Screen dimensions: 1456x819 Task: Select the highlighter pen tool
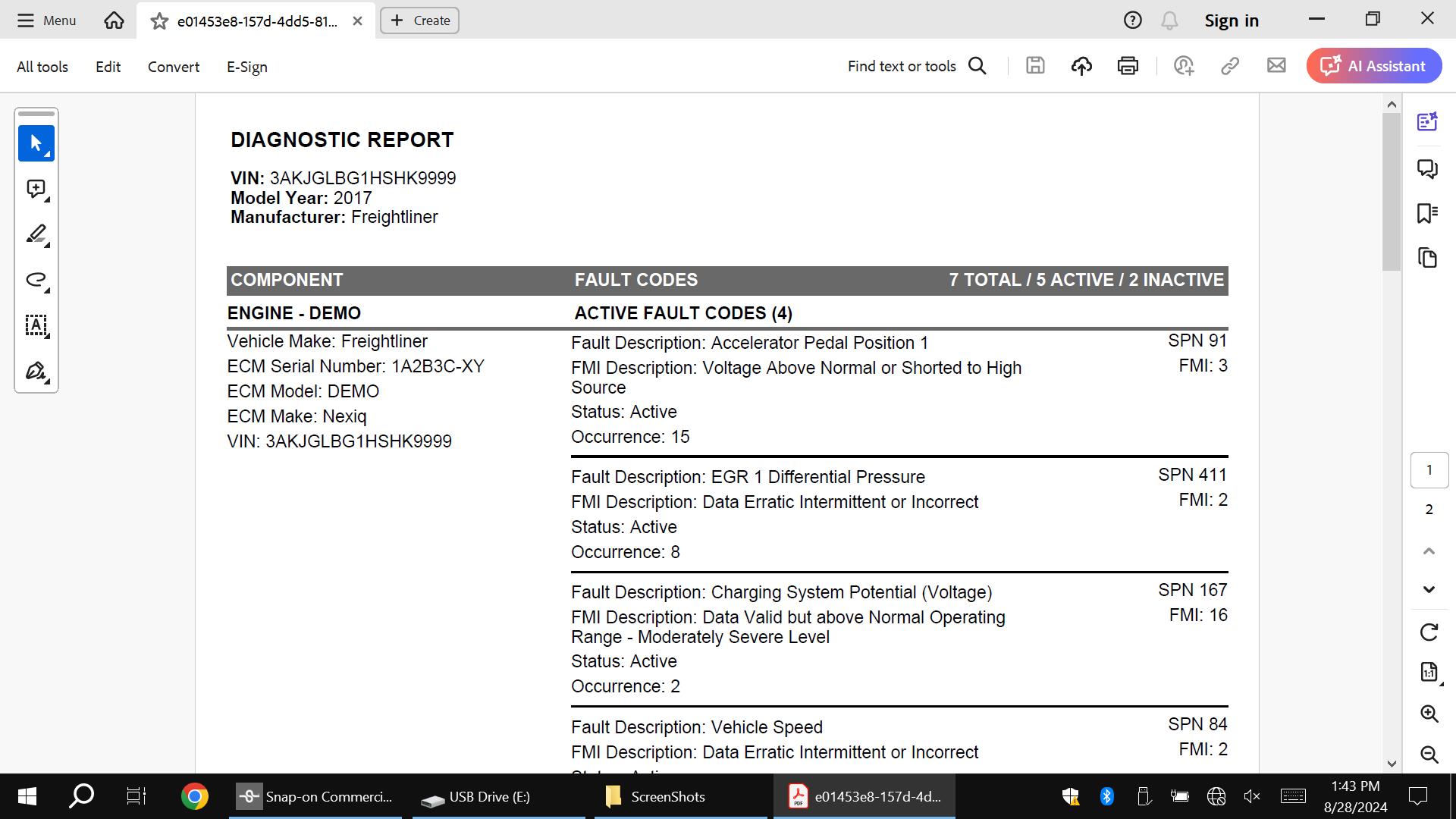point(36,234)
